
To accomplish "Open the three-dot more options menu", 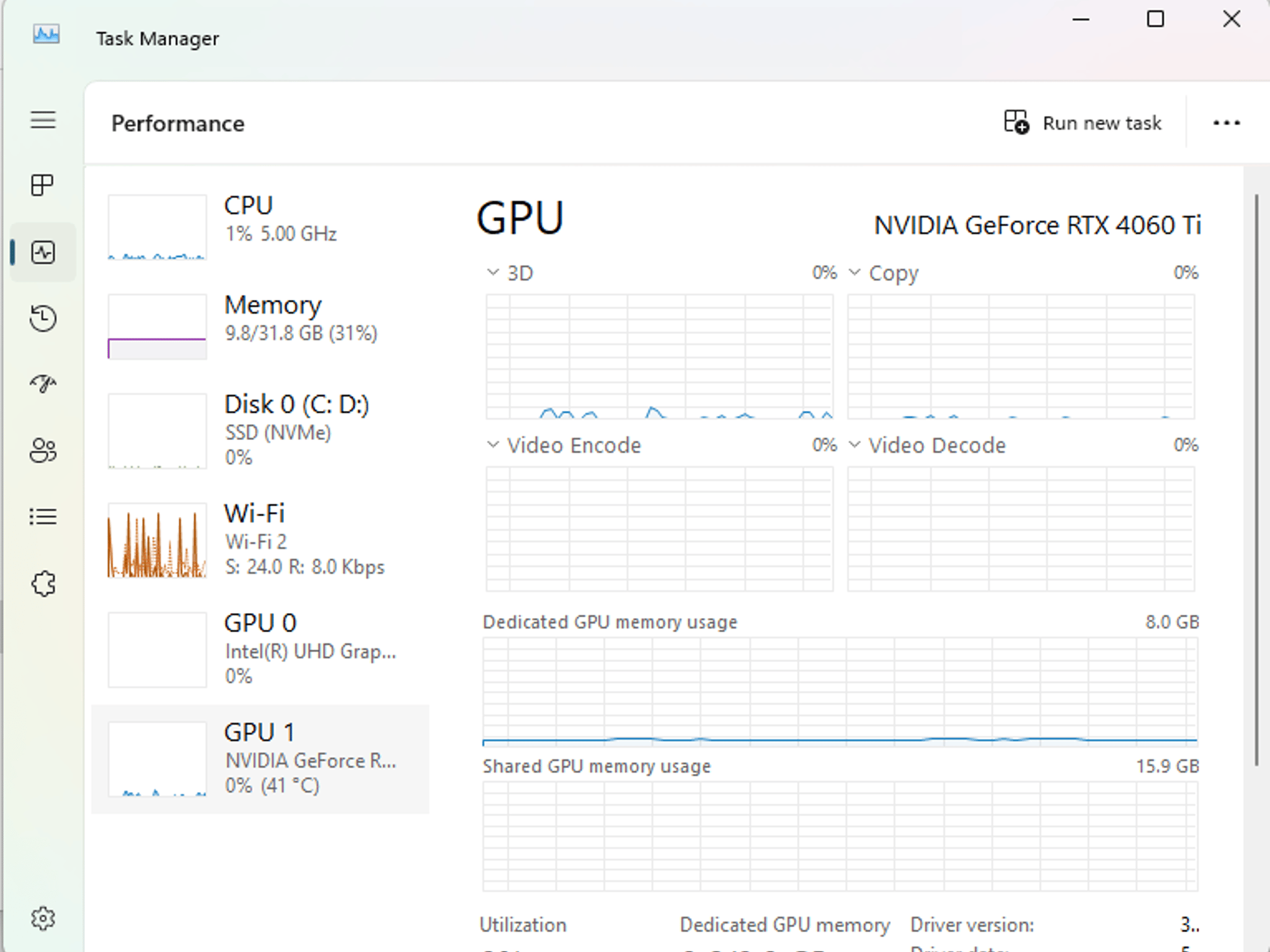I will click(x=1227, y=123).
